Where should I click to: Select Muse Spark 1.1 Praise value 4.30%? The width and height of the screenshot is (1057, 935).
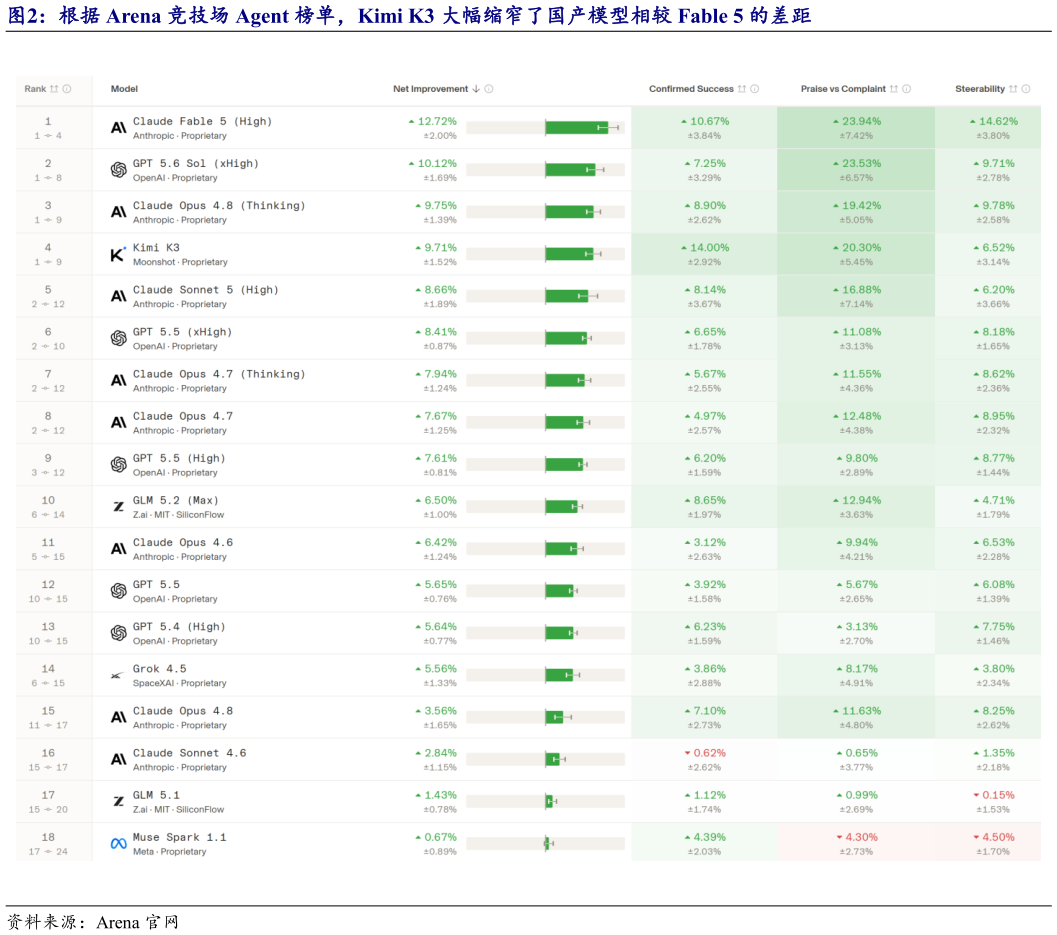[x=857, y=837]
